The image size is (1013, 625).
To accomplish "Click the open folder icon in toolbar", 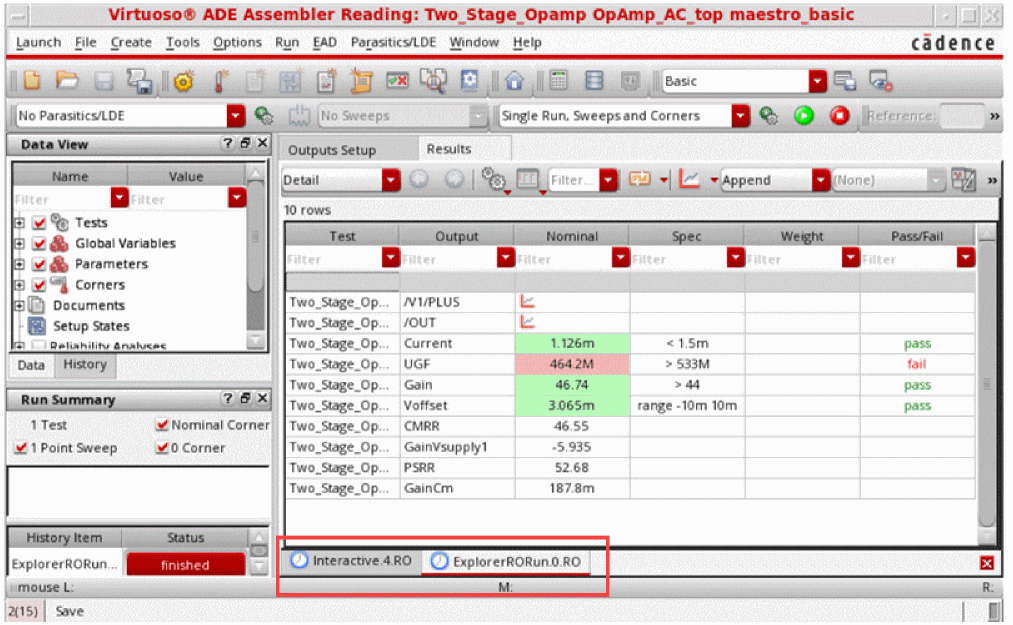I will coord(67,81).
